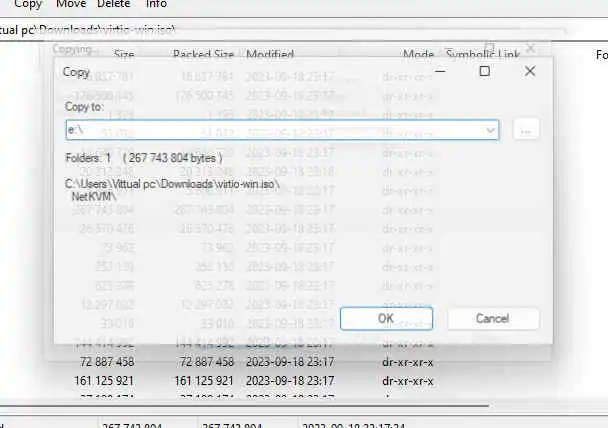
Task: Click the Copy toolbar button
Action: pos(28,4)
